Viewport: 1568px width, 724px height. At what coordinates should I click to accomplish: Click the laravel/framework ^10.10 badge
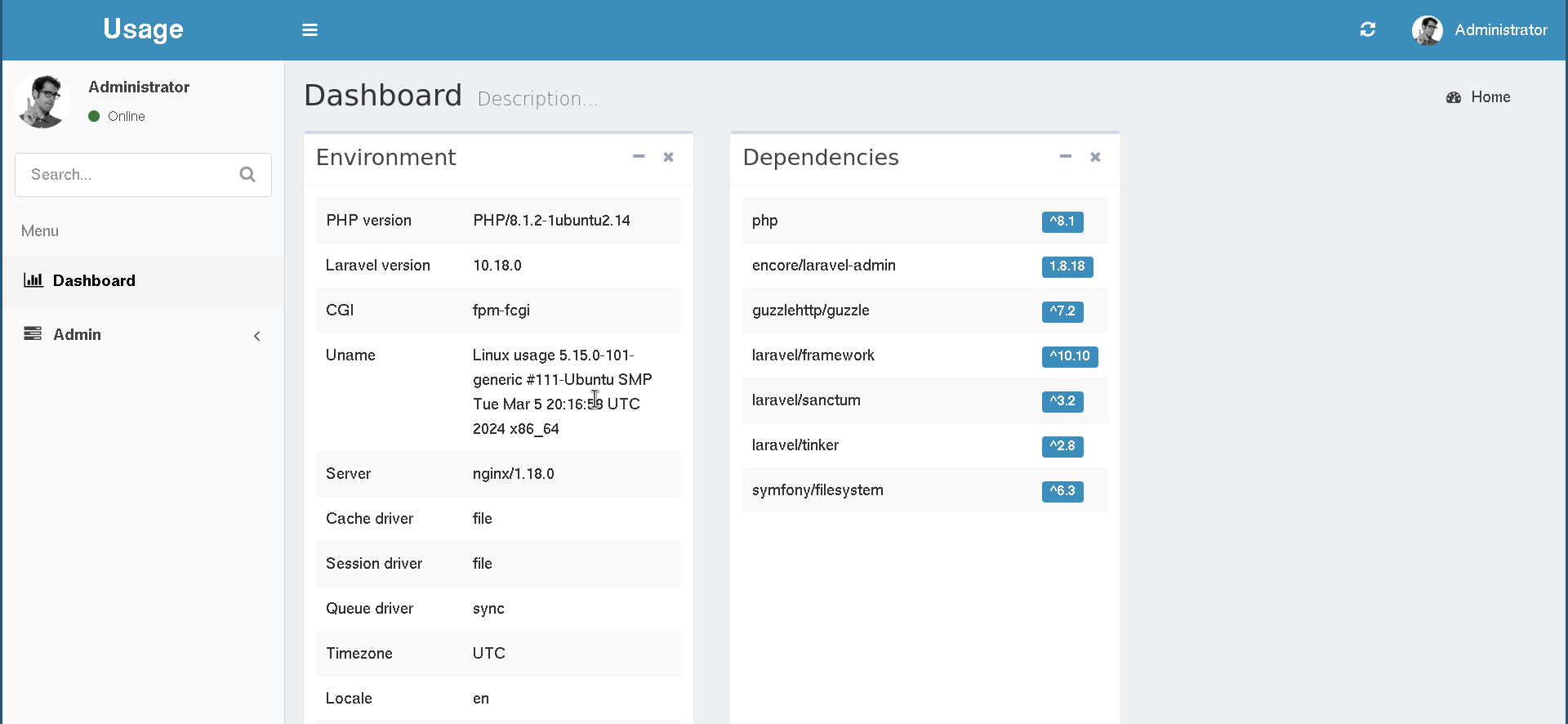click(1070, 356)
